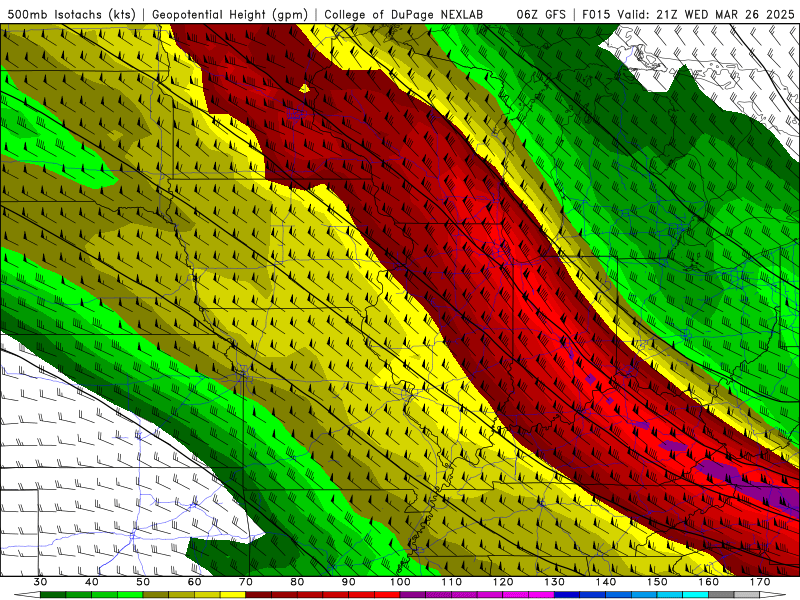Click the legend value 40
Viewport: 800px width, 600px height.
(x=92, y=582)
